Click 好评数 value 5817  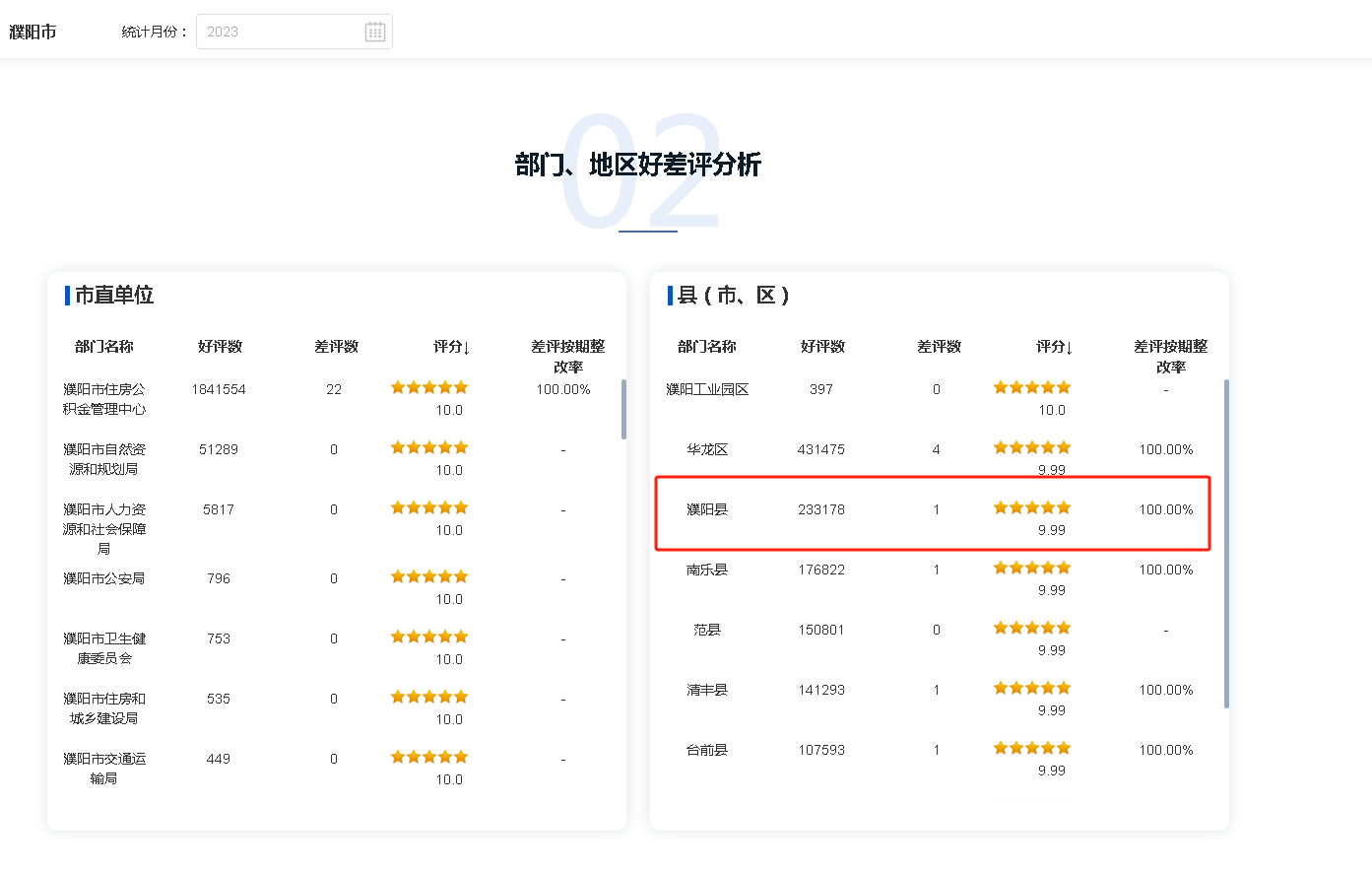(x=219, y=509)
